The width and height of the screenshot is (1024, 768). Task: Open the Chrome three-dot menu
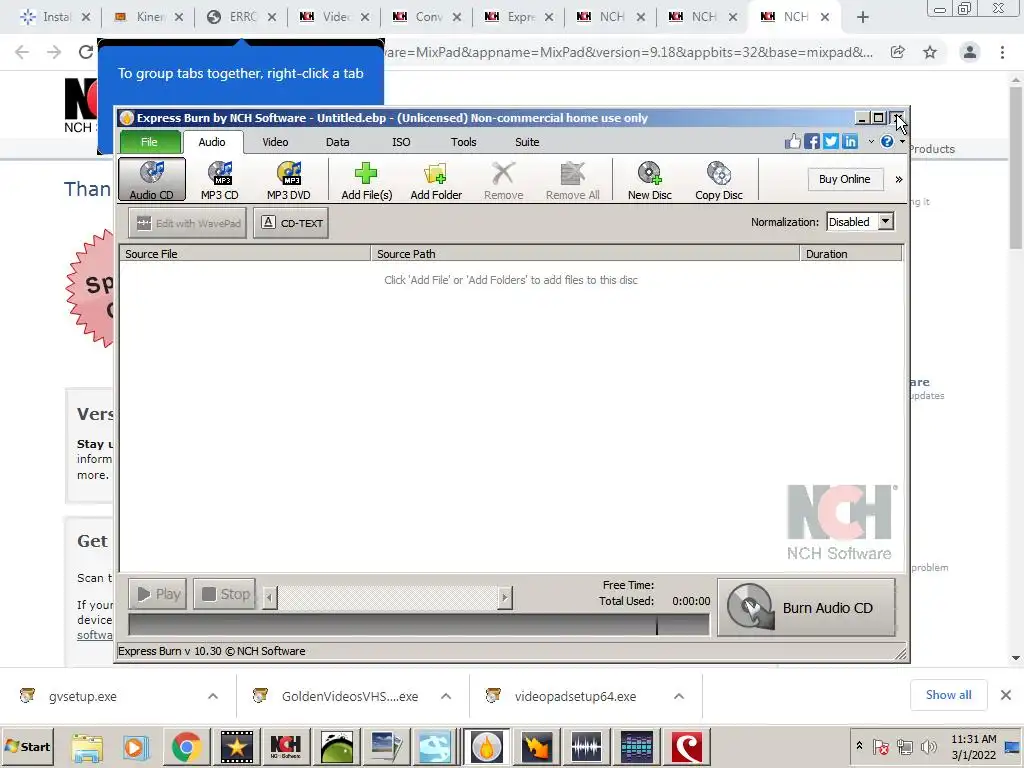click(x=1002, y=52)
